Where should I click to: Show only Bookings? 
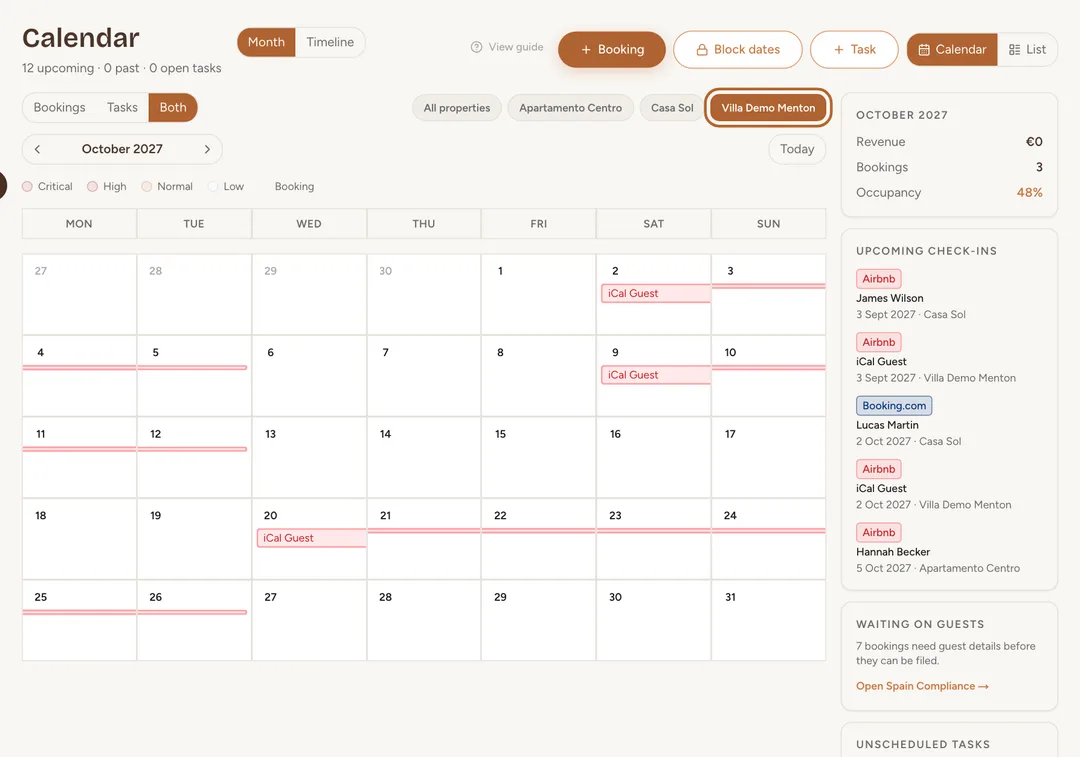pyautogui.click(x=59, y=107)
